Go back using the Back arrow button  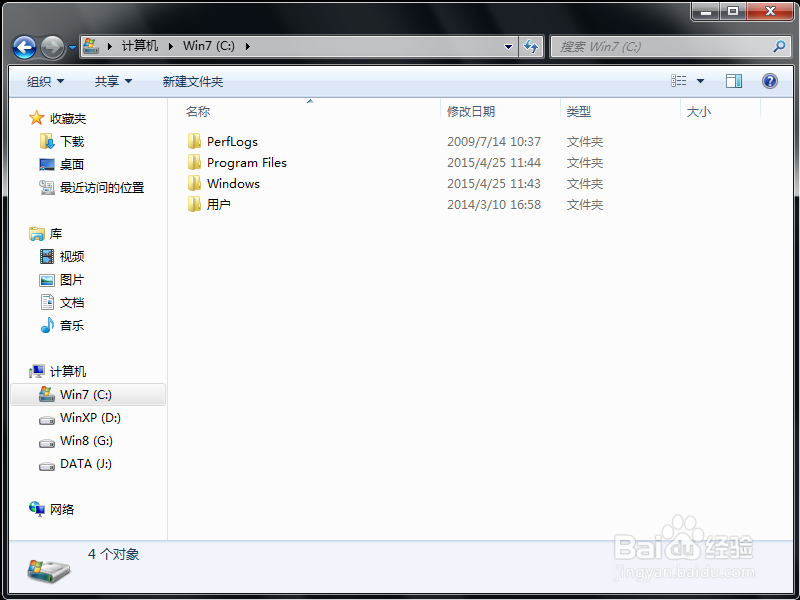[24, 47]
